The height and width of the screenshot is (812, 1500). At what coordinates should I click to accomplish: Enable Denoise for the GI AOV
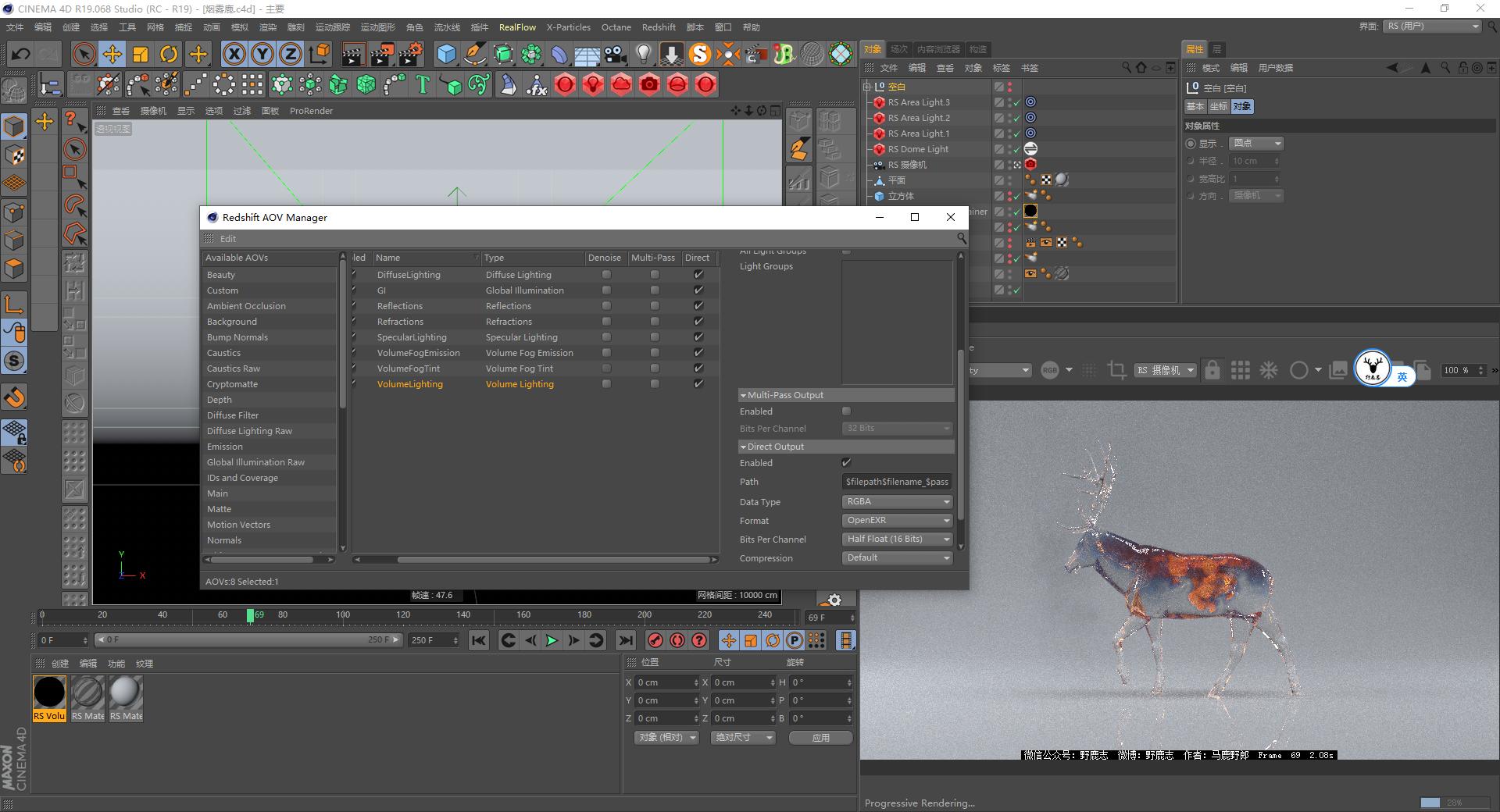click(605, 290)
